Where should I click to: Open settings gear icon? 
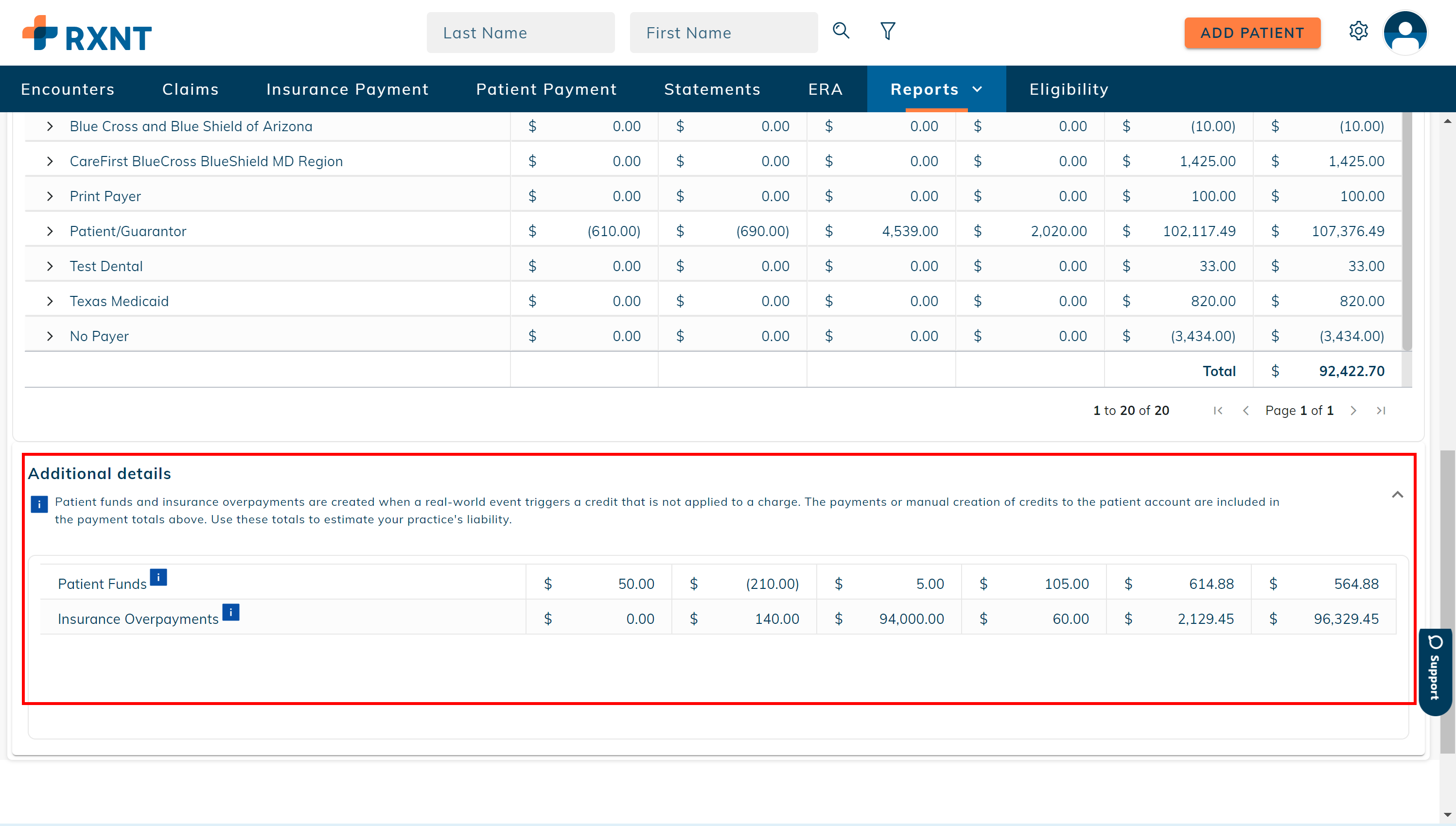tap(1358, 31)
